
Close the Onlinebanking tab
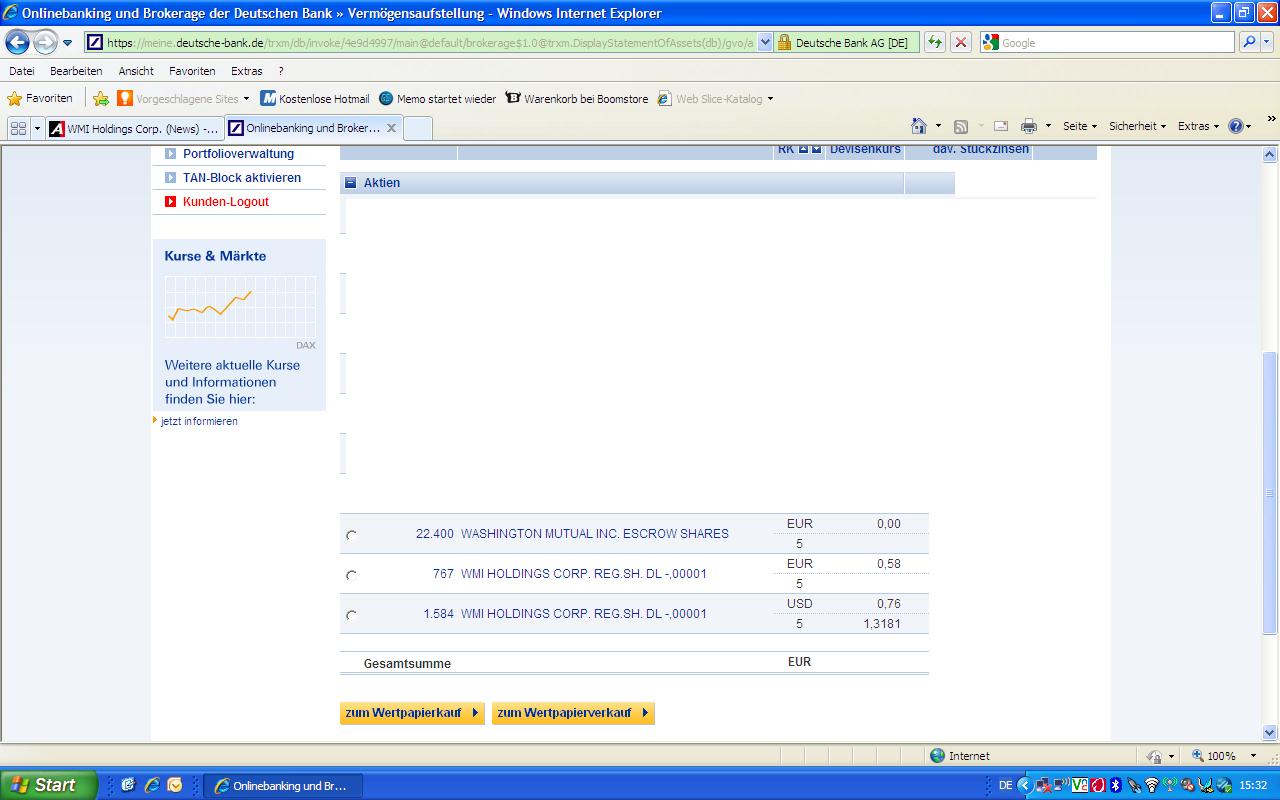[x=391, y=128]
